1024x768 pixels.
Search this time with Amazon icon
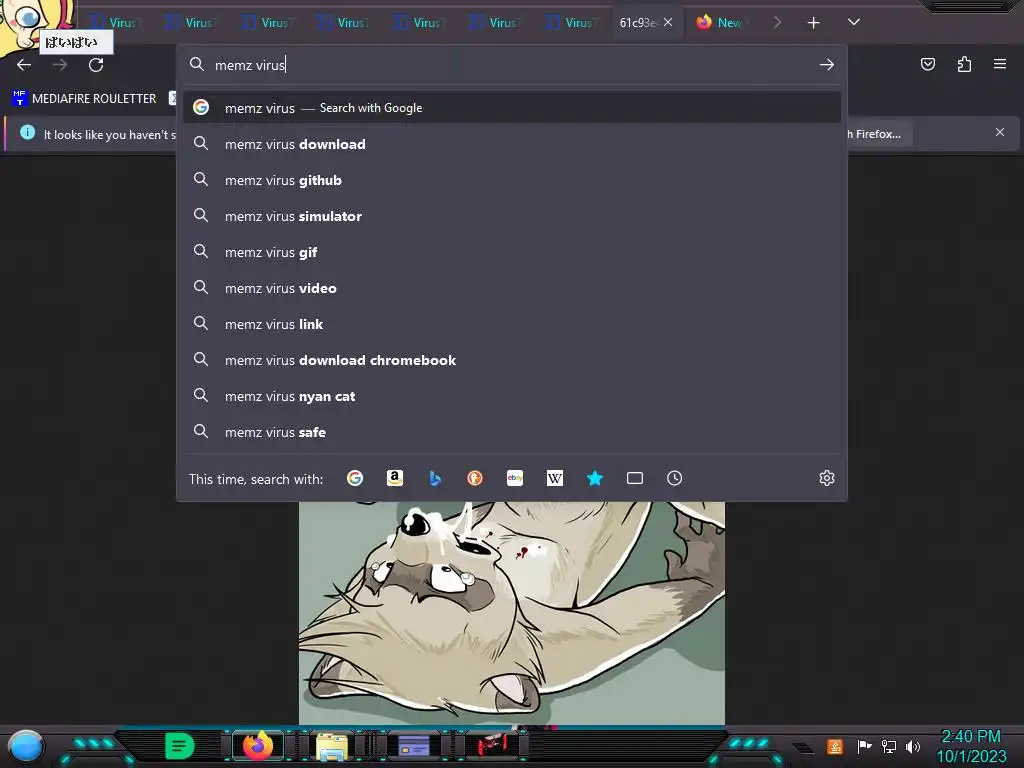(x=394, y=478)
